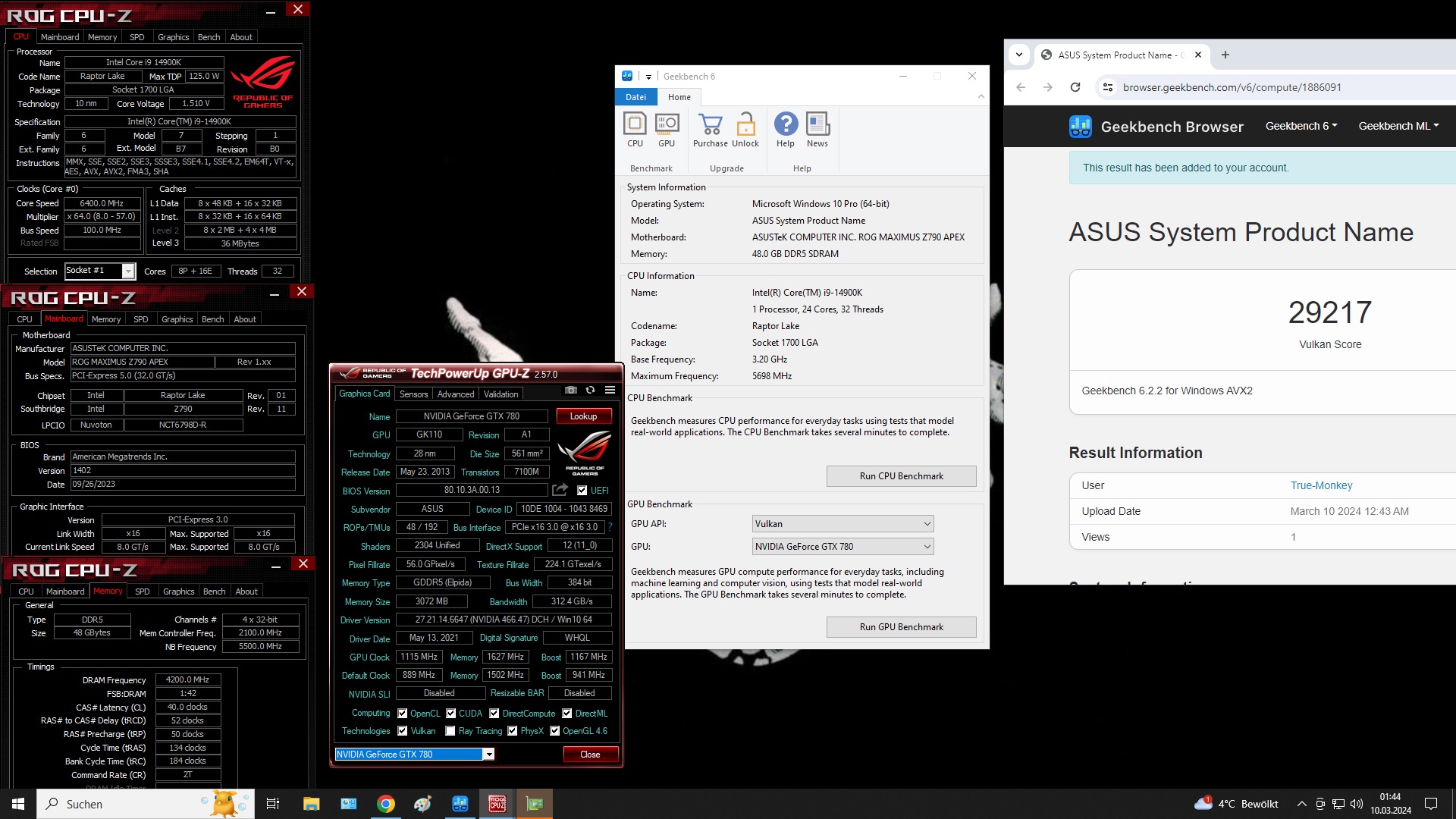This screenshot has width=1456, height=819.
Task: Click the Lookup button in GPU-Z
Action: 583,416
